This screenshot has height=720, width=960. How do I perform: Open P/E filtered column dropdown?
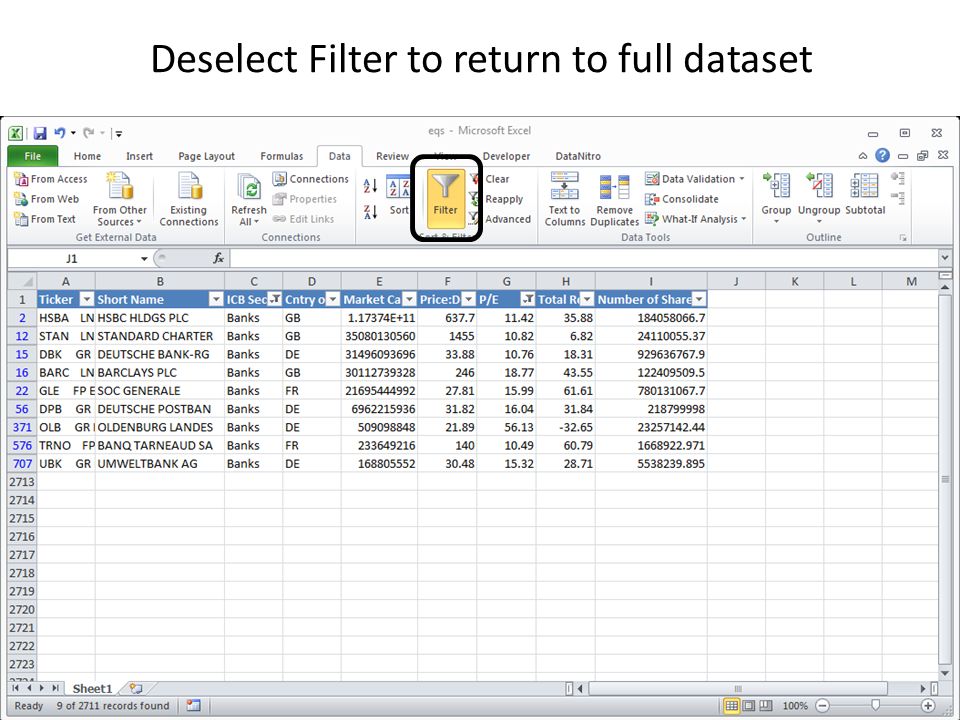pos(527,299)
